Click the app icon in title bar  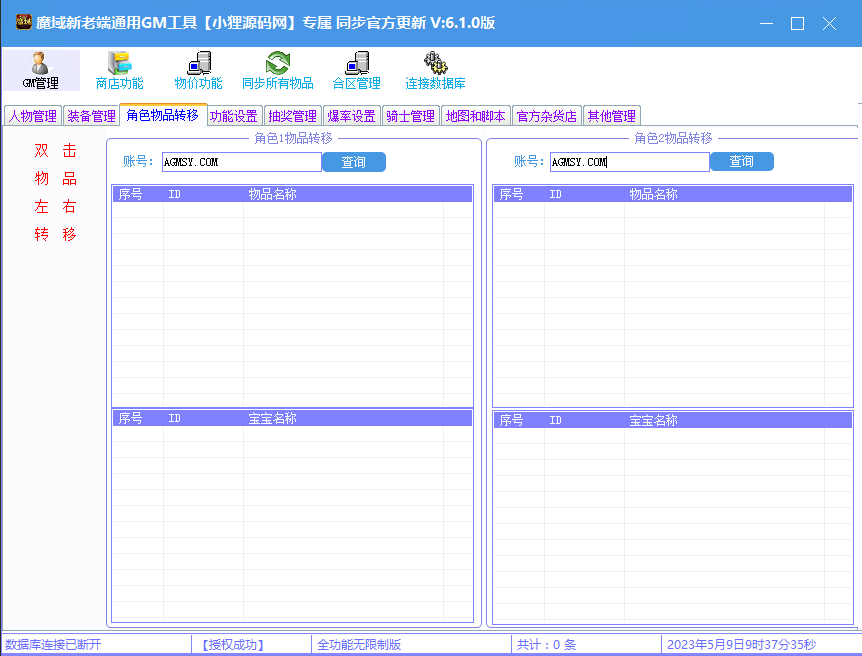tap(23, 23)
